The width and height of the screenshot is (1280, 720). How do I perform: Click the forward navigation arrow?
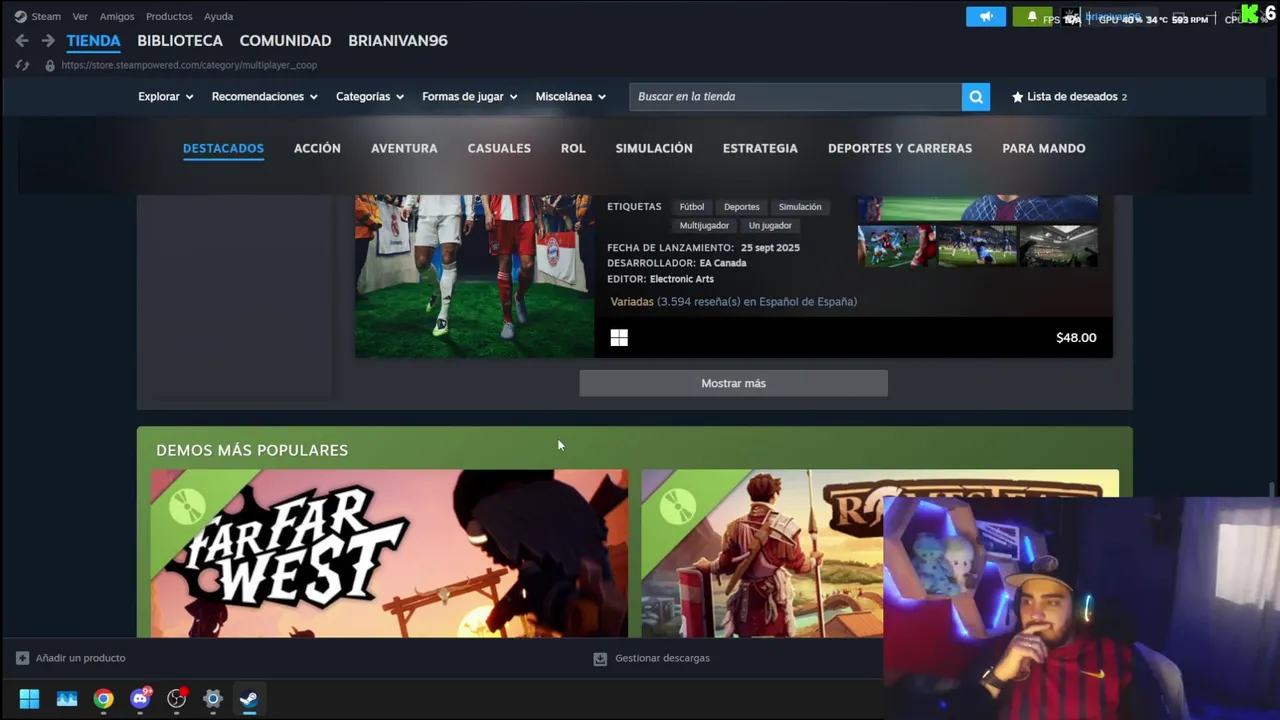[48, 41]
